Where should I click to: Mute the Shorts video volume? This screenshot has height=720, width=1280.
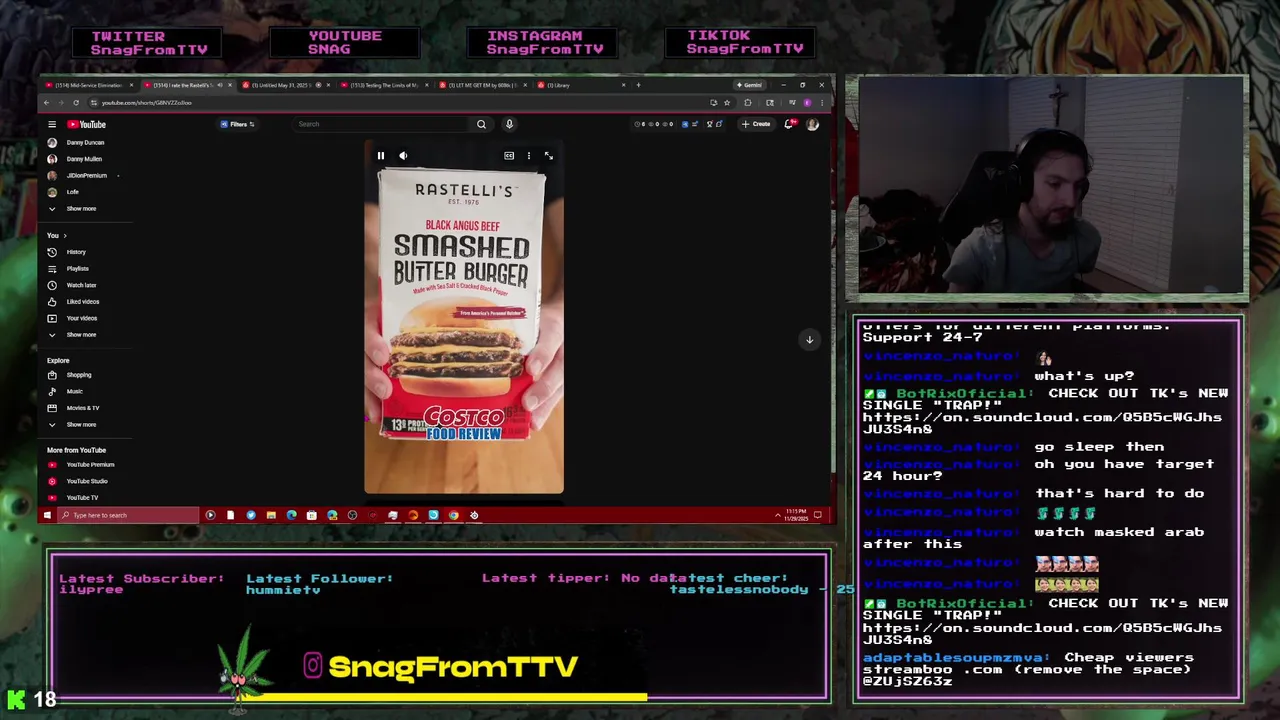[403, 155]
